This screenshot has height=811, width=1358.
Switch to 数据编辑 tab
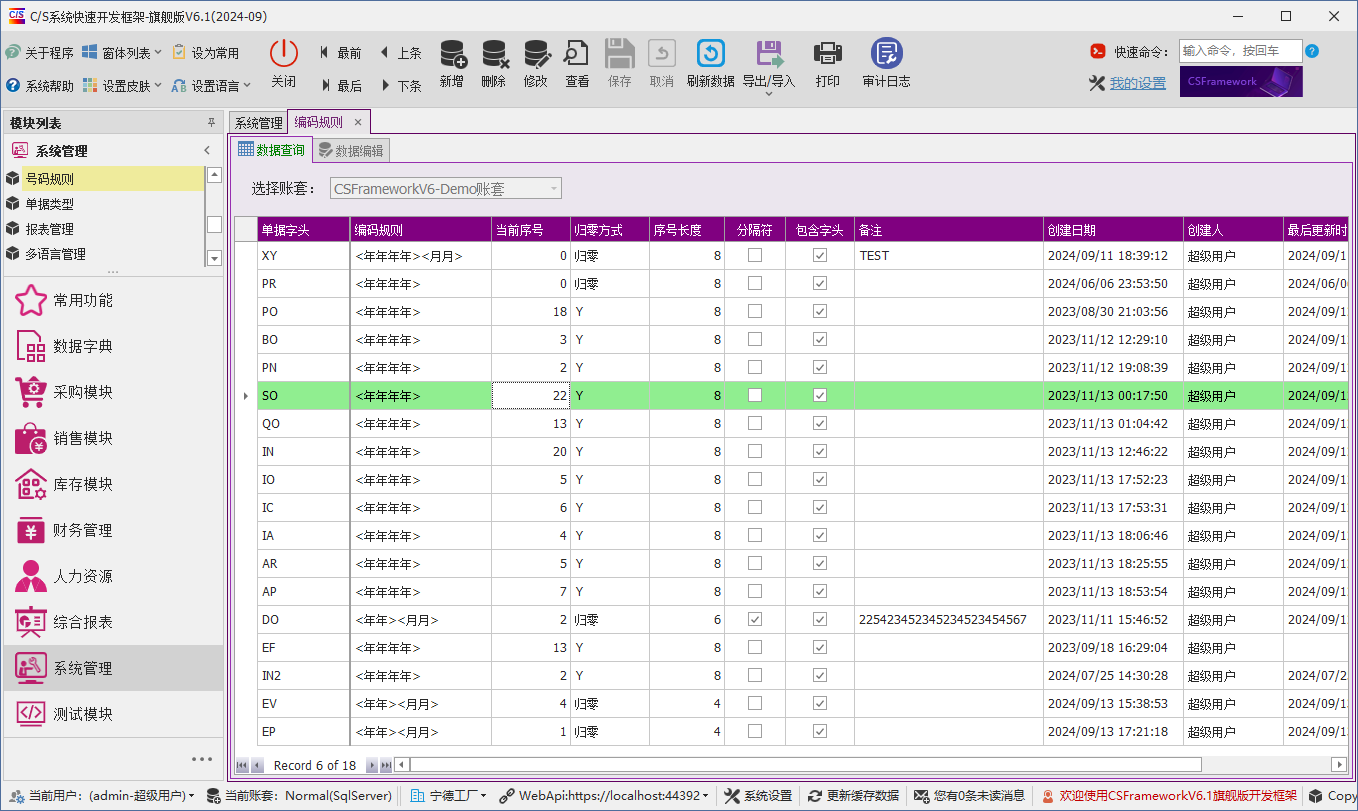tap(350, 151)
